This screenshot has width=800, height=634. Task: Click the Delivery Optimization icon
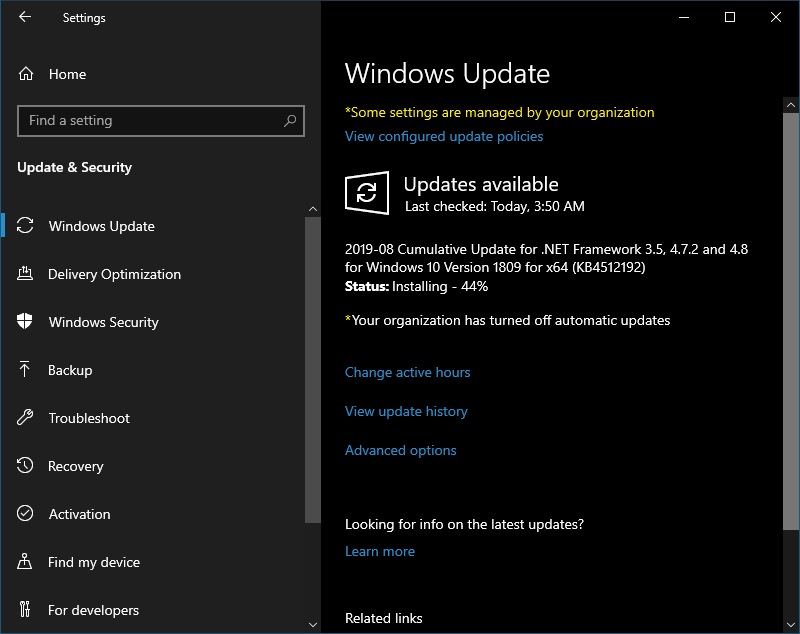25,273
